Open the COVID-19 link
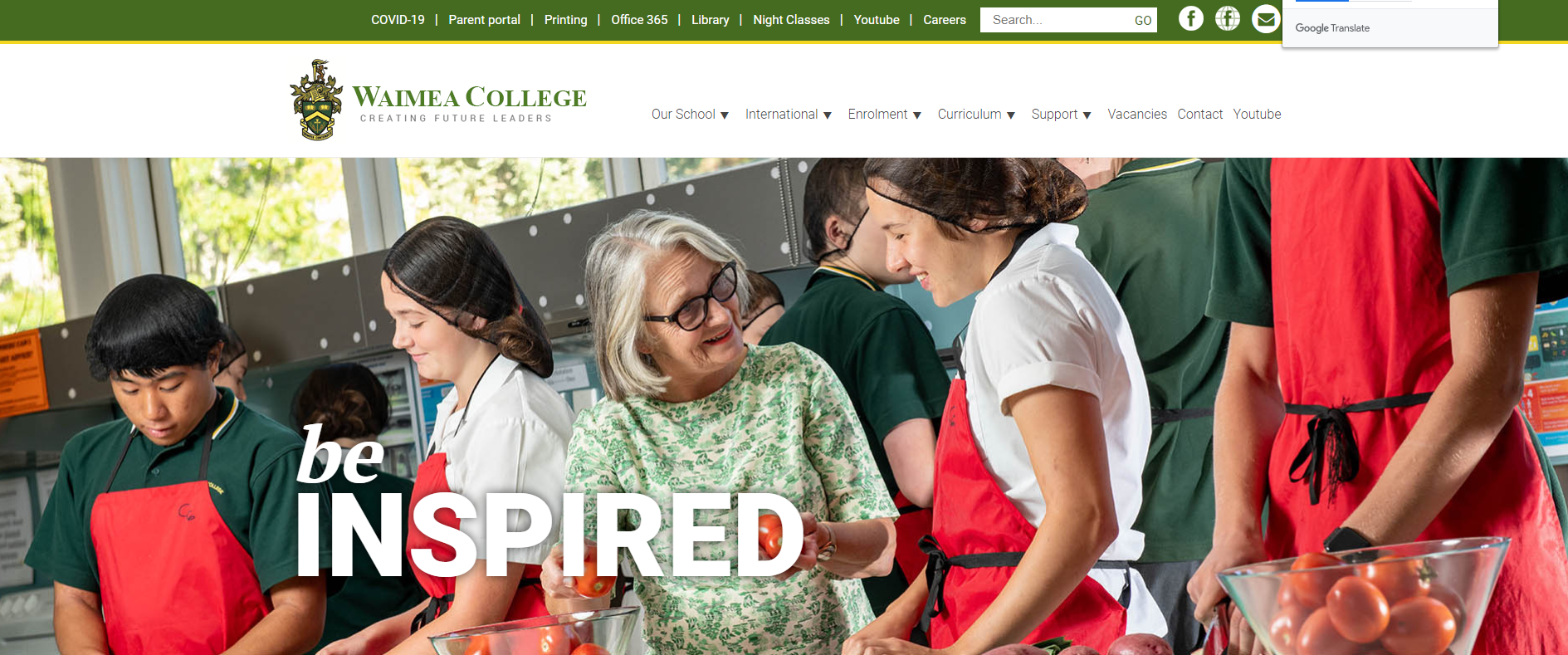 (398, 20)
